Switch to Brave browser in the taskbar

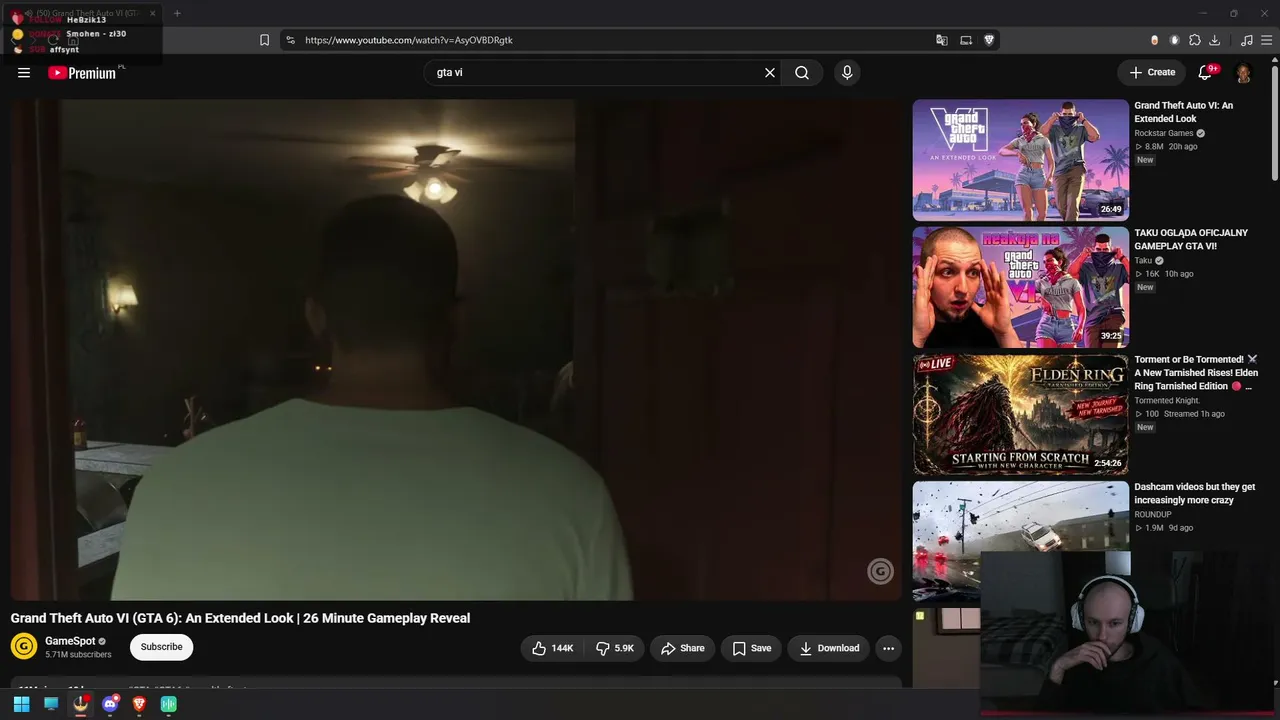click(139, 704)
